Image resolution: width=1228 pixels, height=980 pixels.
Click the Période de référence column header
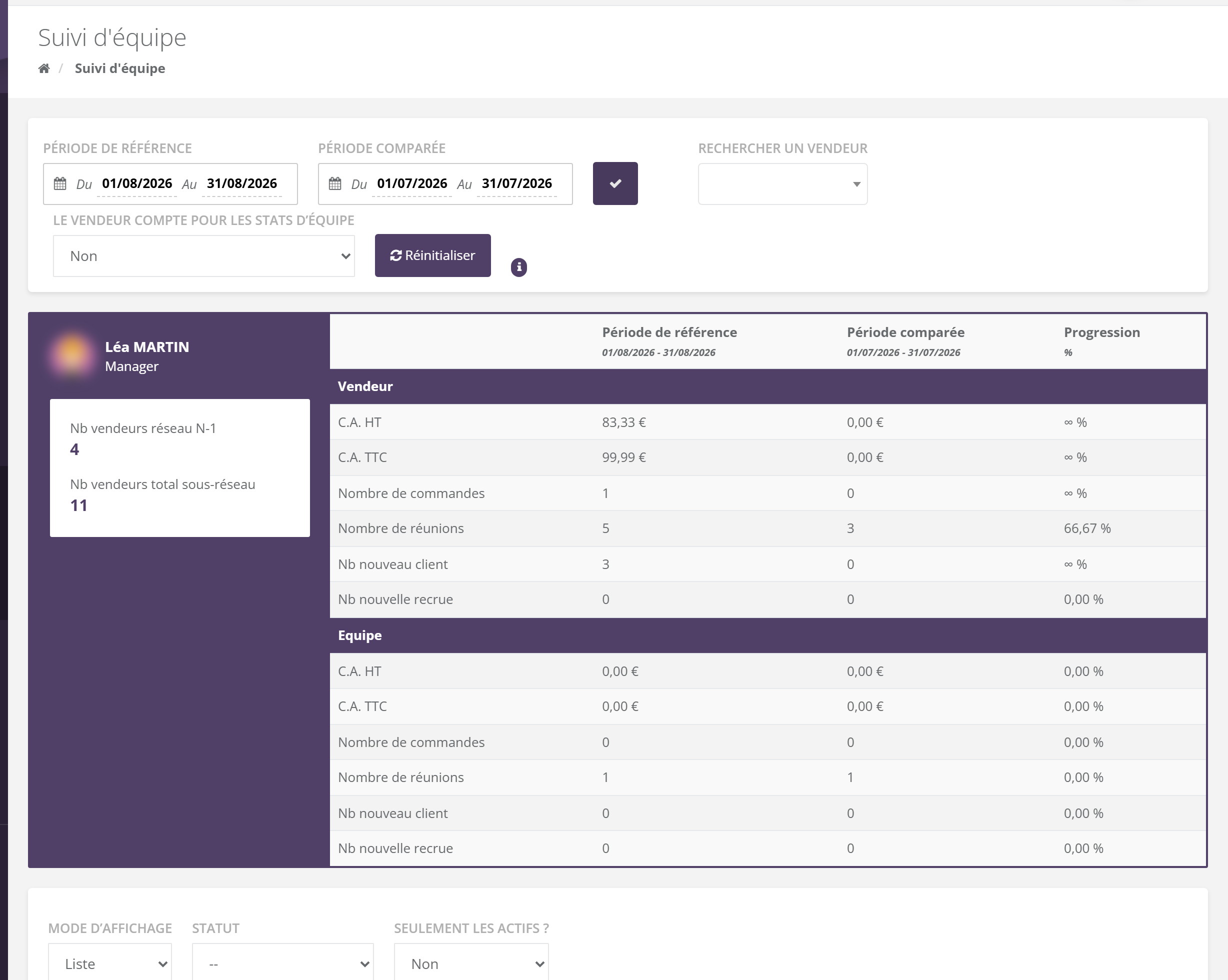point(669,332)
